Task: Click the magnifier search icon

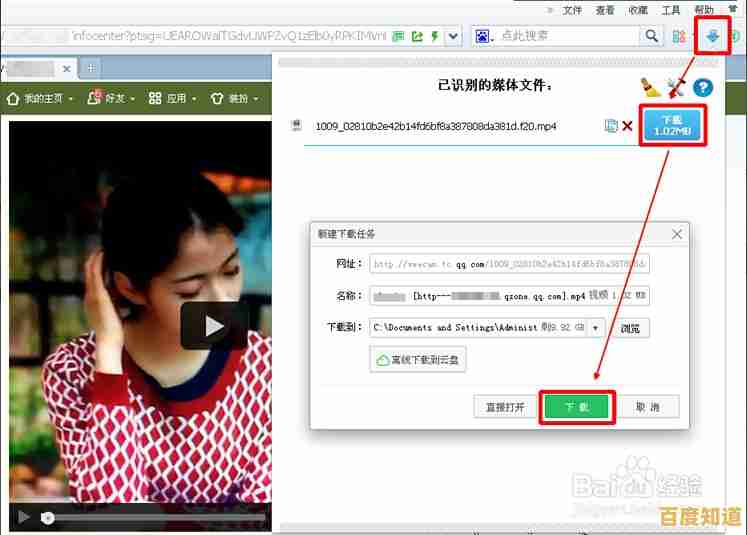Action: click(652, 36)
